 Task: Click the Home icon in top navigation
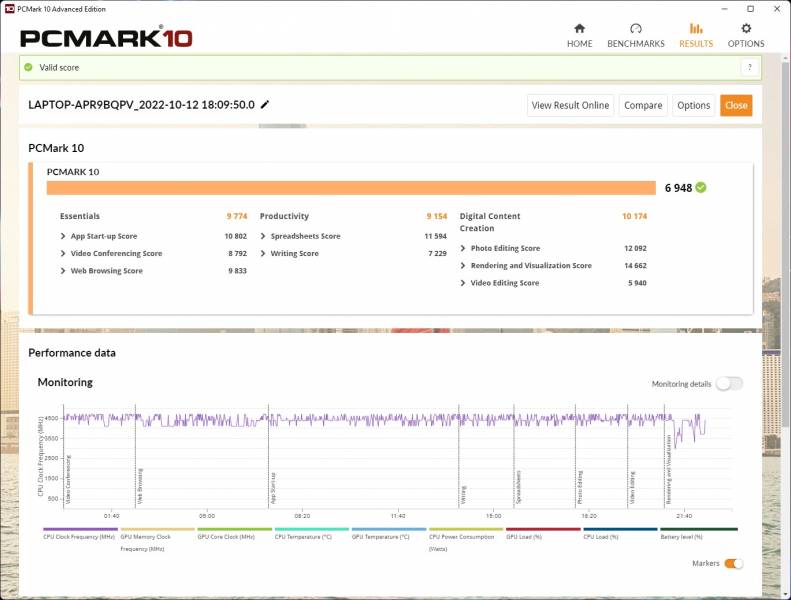tap(579, 28)
